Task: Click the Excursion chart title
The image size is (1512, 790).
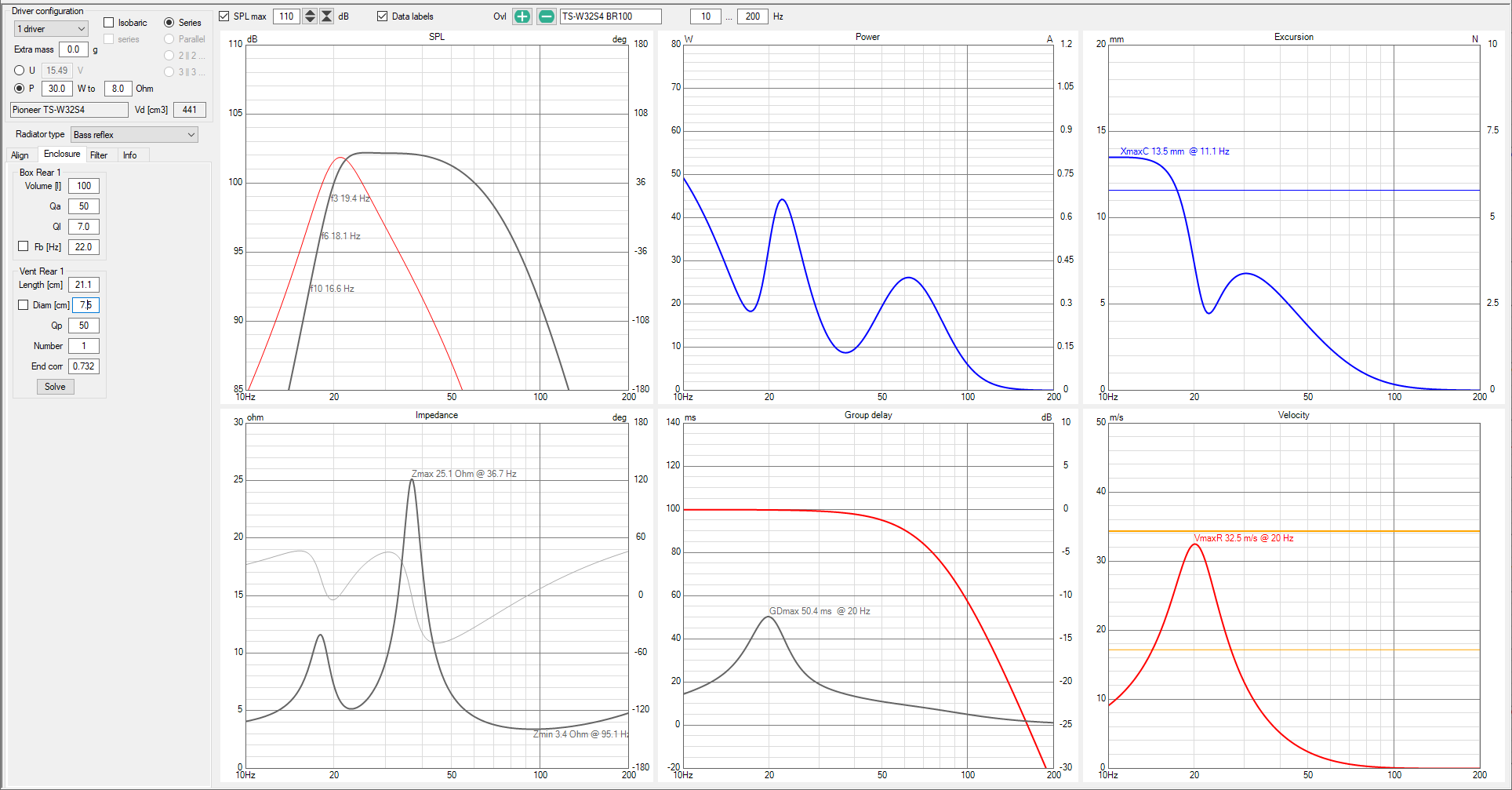Action: pos(1294,37)
